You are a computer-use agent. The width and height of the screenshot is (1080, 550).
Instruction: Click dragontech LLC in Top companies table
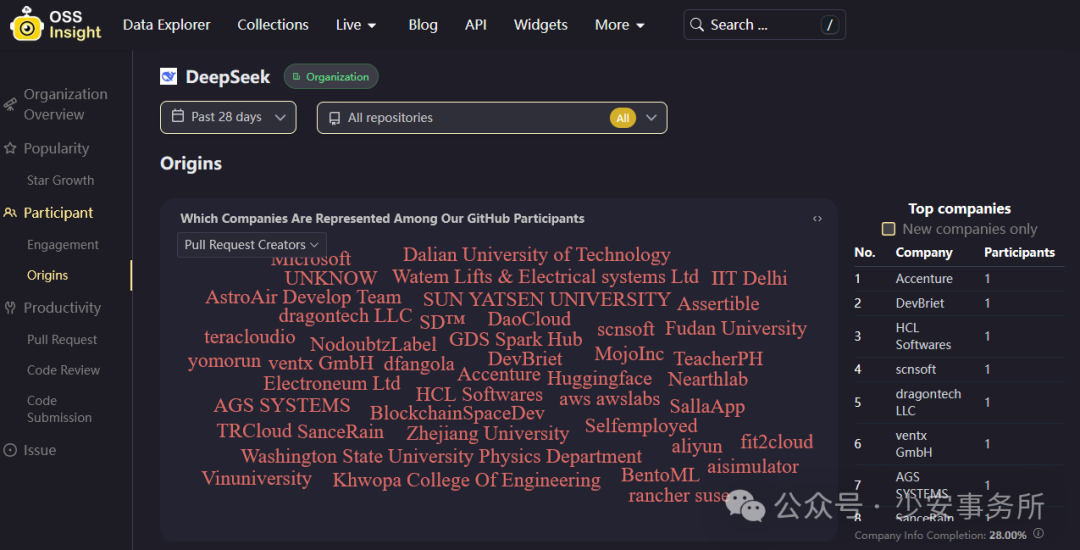click(928, 403)
